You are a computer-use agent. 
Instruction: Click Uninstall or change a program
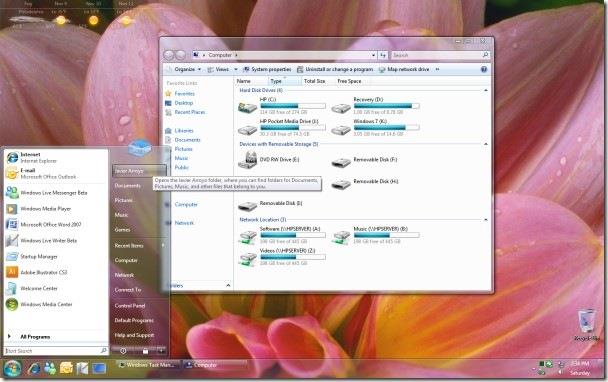tap(335, 69)
